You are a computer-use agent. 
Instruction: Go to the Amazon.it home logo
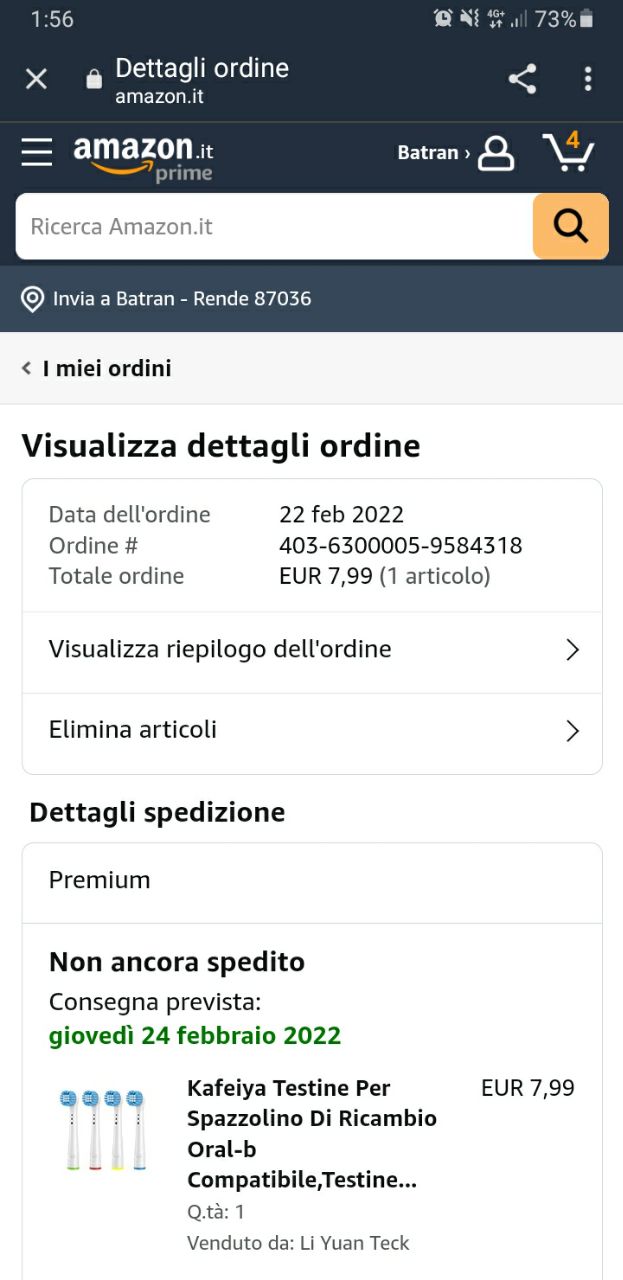(x=143, y=158)
